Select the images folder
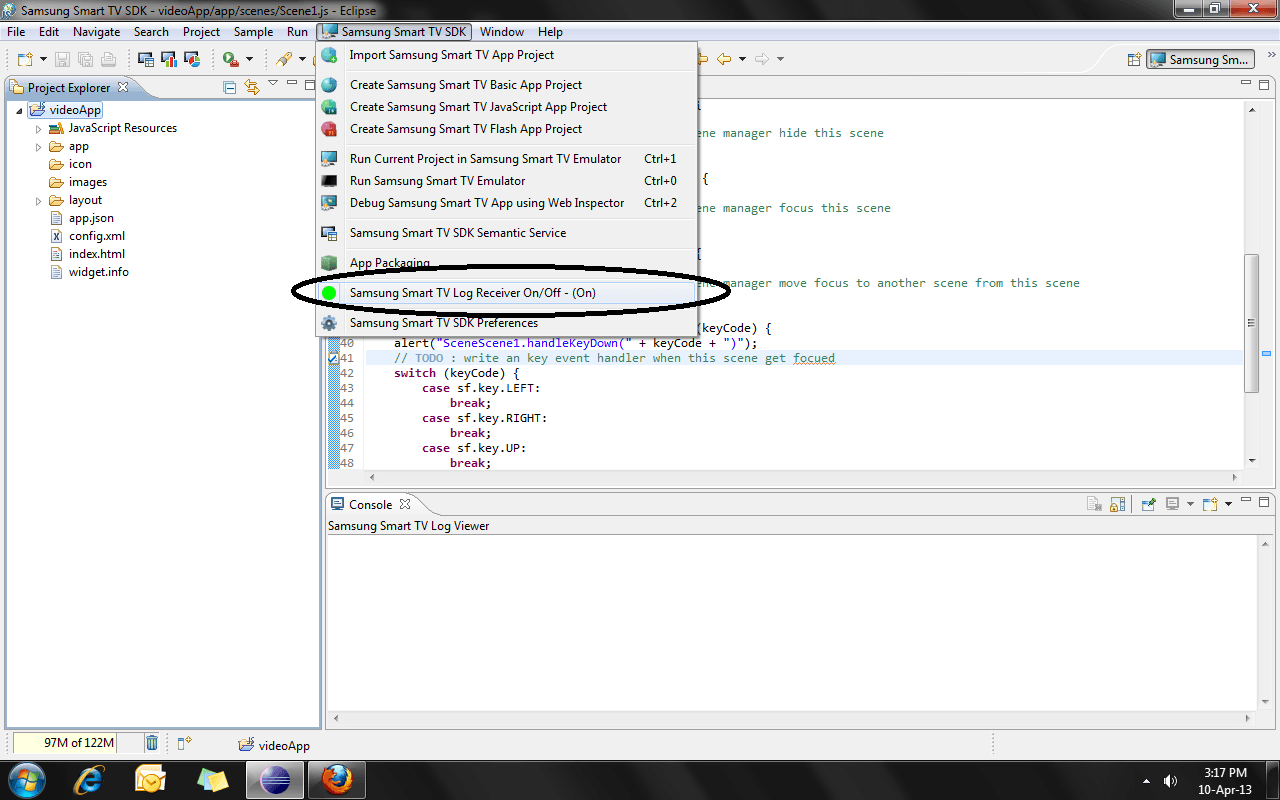Image resolution: width=1280 pixels, height=800 pixels. click(x=88, y=182)
